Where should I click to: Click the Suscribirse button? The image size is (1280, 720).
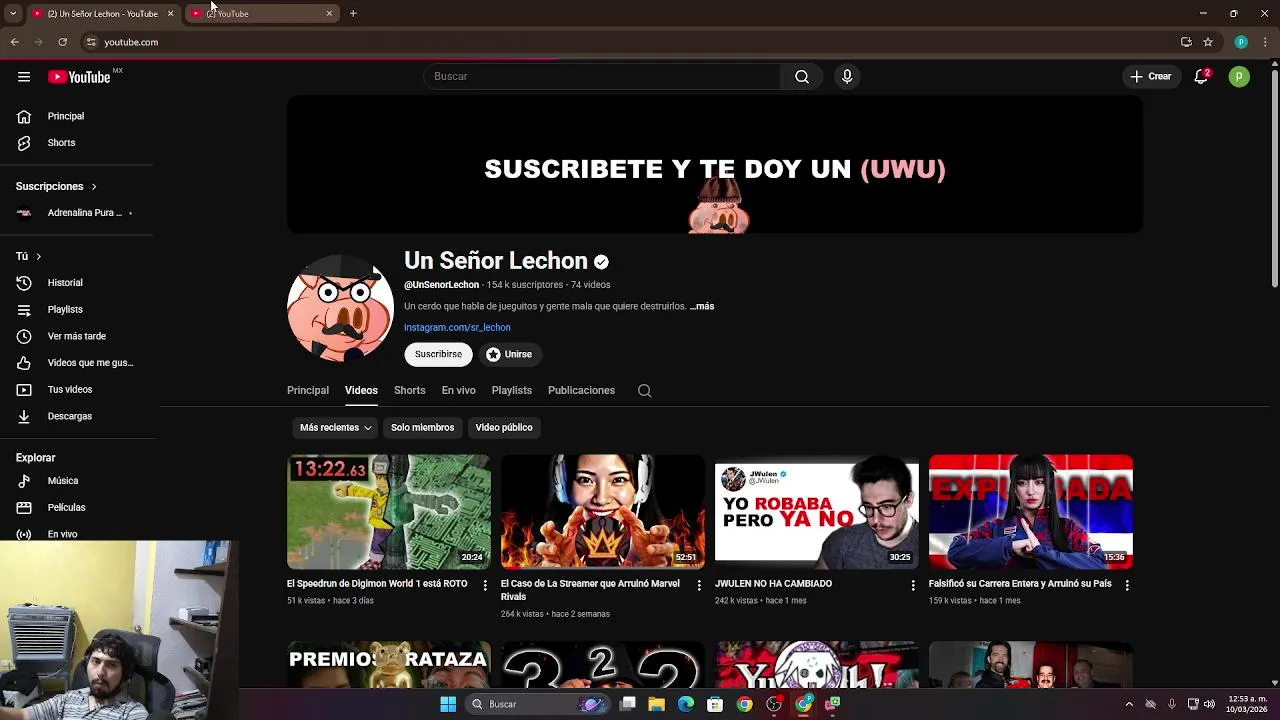click(x=438, y=354)
